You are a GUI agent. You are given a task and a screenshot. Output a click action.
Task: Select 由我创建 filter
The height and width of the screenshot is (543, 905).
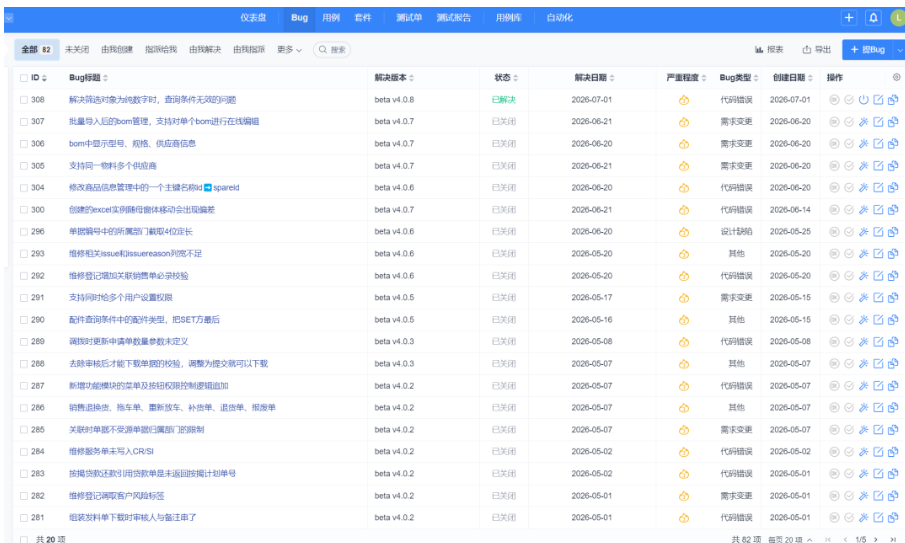(x=117, y=50)
